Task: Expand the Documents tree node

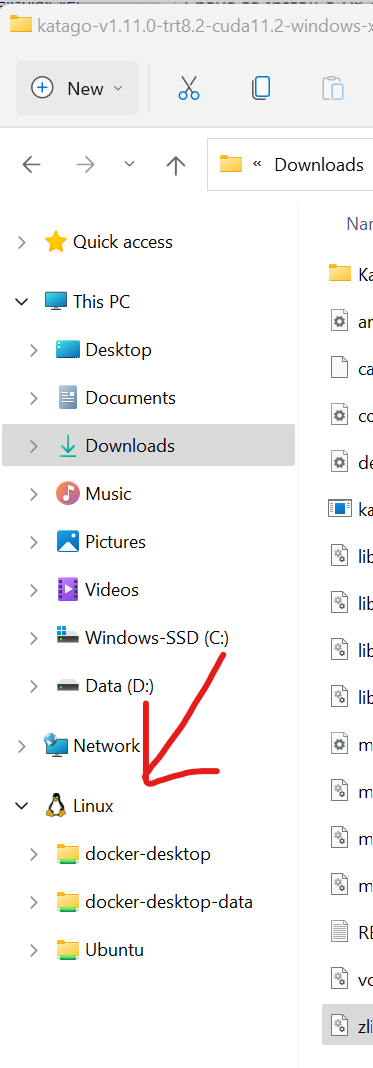Action: point(34,398)
